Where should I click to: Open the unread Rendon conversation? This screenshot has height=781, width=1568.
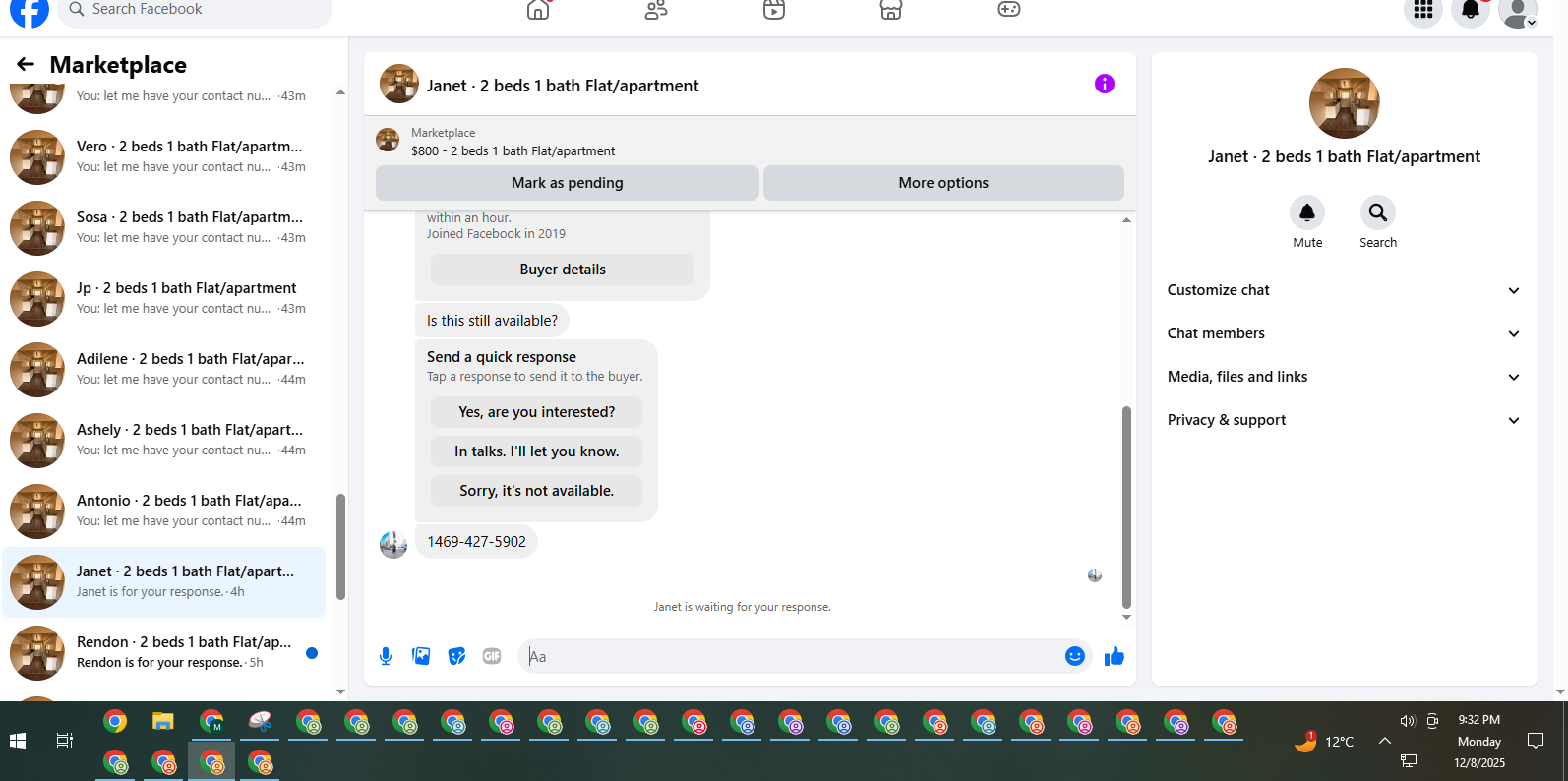click(x=163, y=653)
